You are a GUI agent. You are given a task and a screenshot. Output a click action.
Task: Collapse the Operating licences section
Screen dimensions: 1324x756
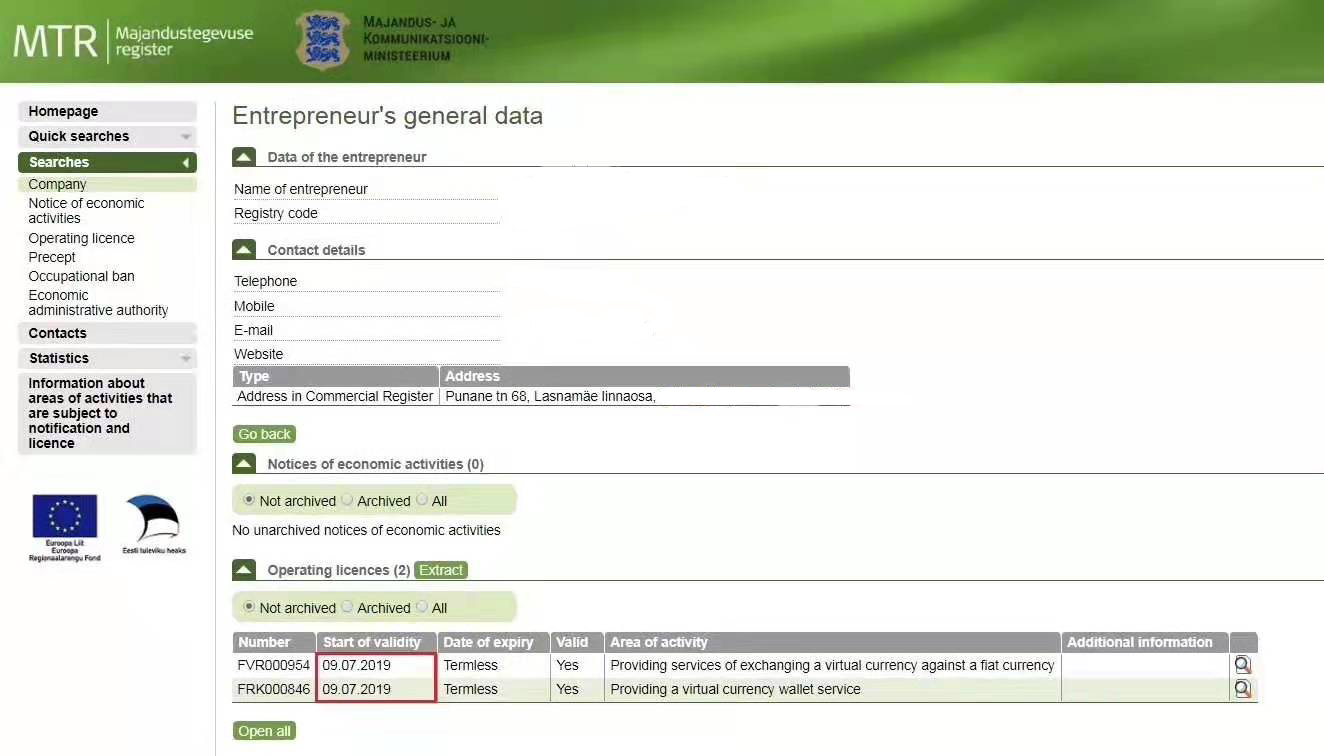[244, 570]
